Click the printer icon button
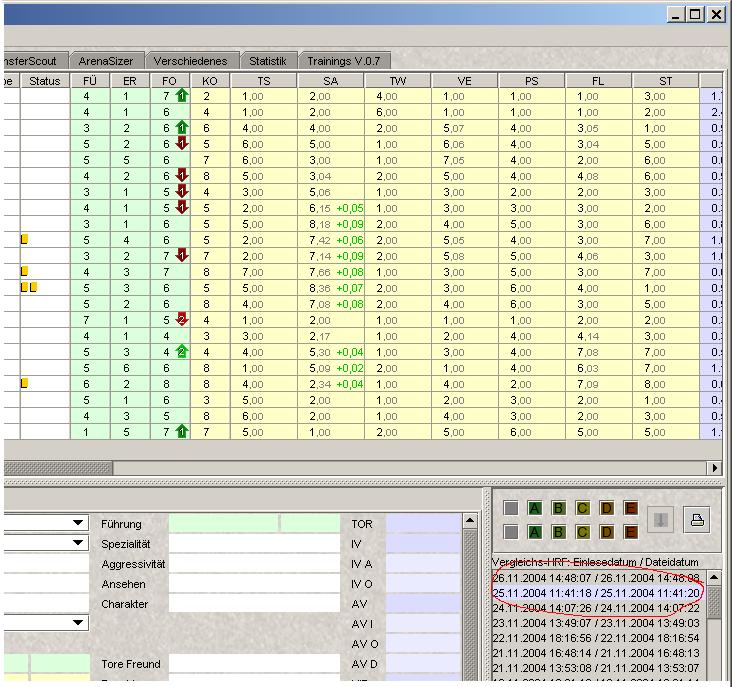 (x=697, y=519)
